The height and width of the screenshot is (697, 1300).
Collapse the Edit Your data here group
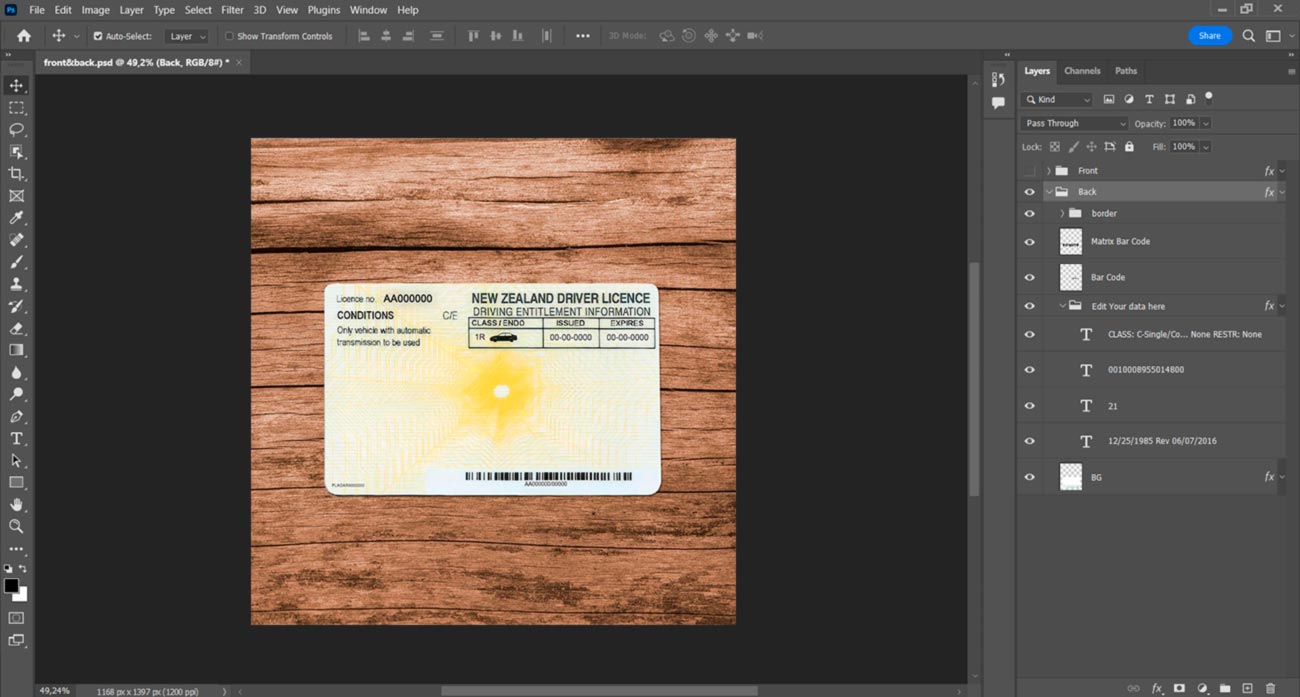(1062, 306)
